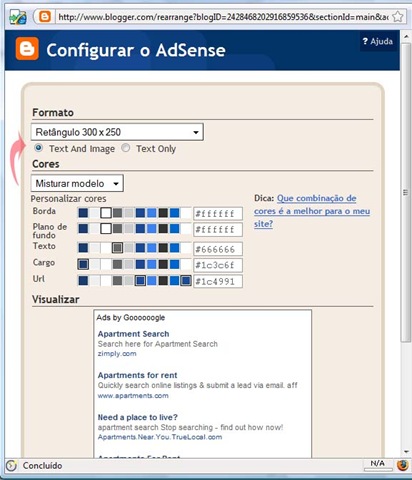Pick the light blue swatch in Borda row

(x=152, y=213)
